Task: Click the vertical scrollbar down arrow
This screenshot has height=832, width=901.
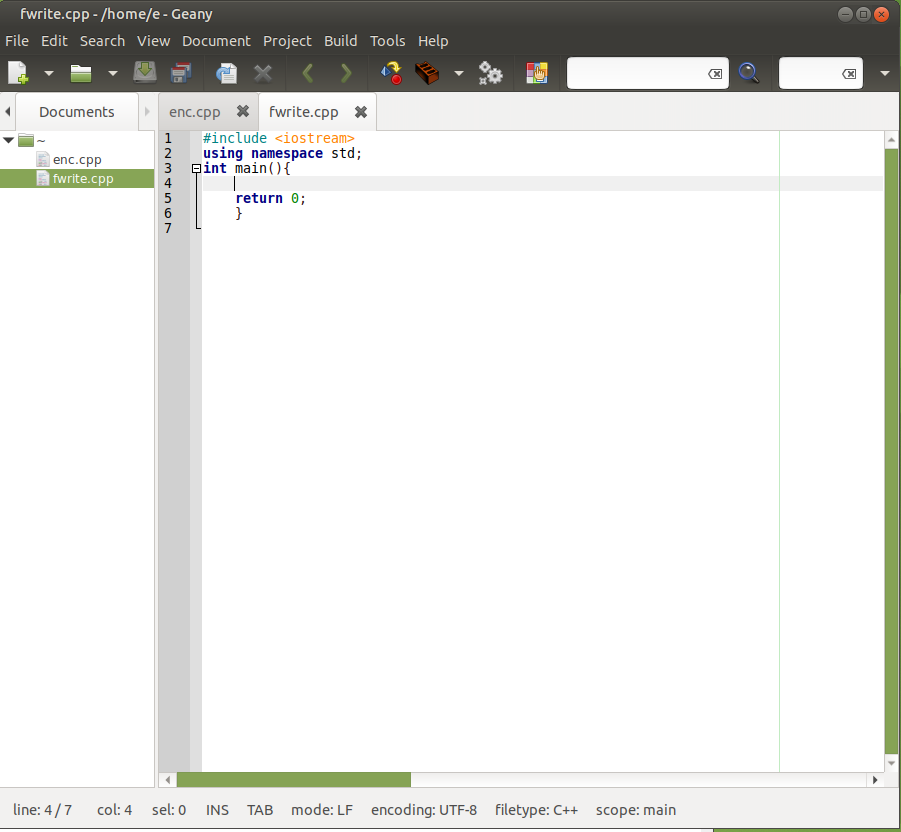Action: point(891,763)
